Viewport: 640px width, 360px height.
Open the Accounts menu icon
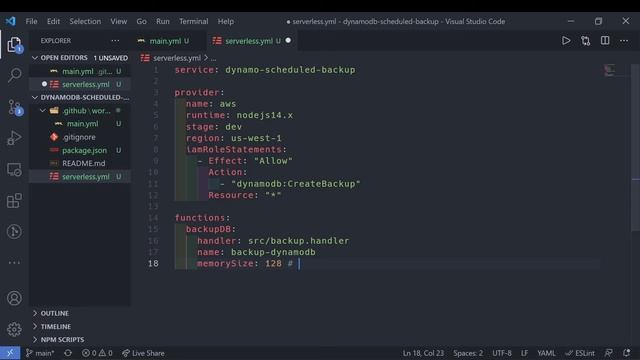[x=14, y=298]
